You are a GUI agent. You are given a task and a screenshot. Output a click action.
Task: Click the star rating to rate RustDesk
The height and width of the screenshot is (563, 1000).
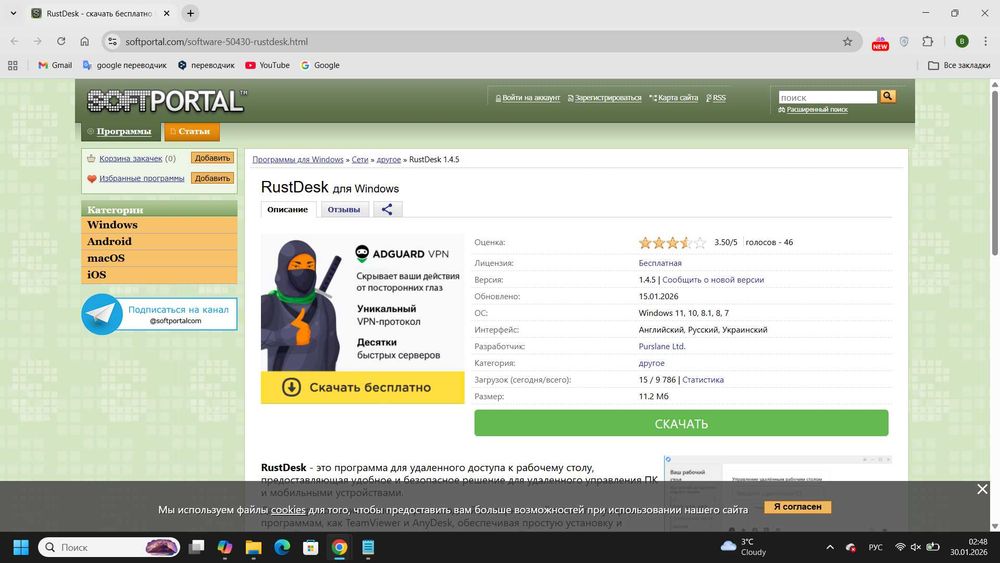coord(672,242)
